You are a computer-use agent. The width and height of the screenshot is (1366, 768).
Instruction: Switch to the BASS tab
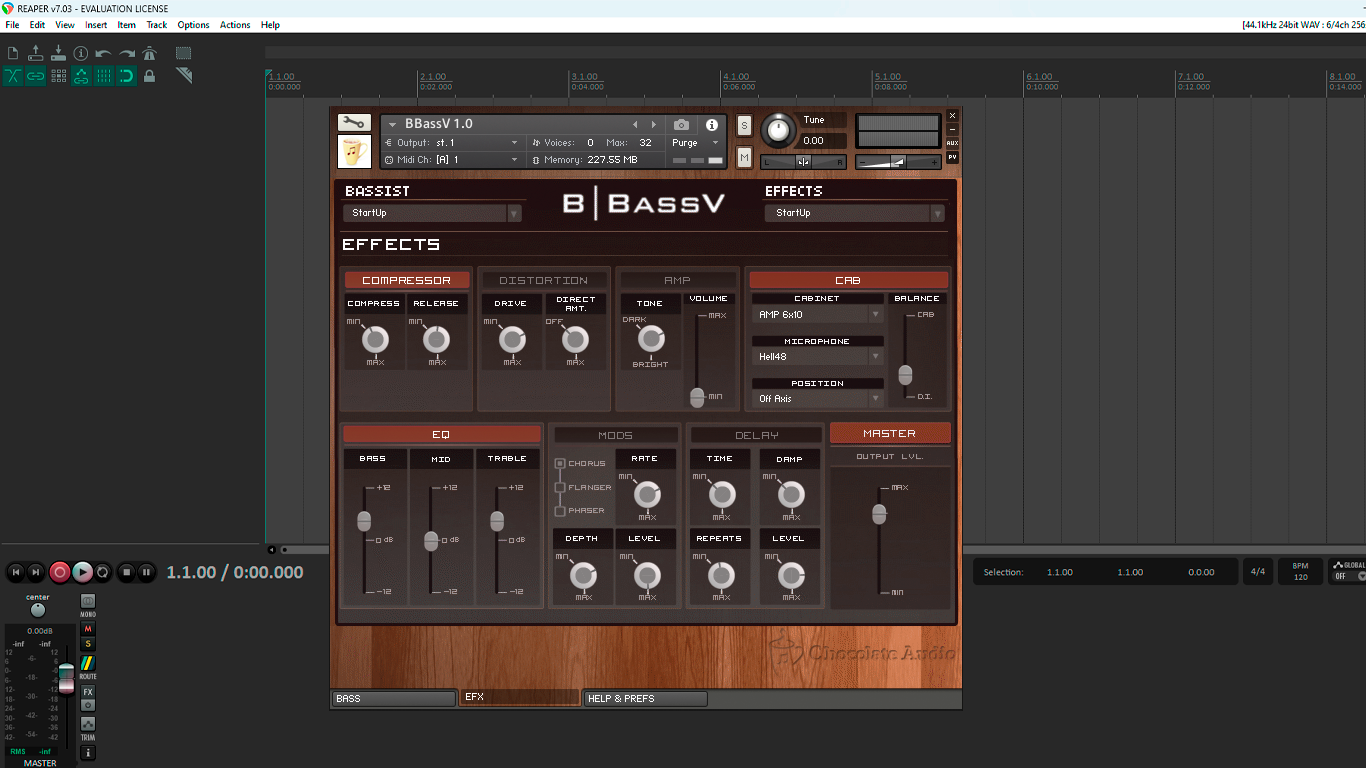pos(393,698)
